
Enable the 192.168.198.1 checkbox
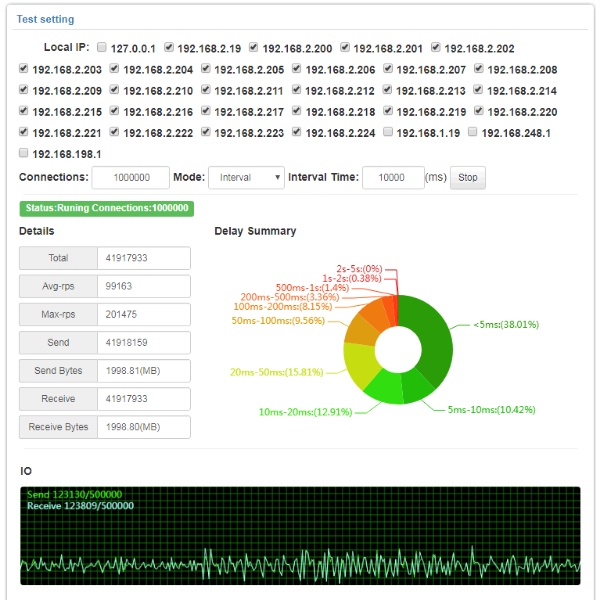[x=23, y=153]
